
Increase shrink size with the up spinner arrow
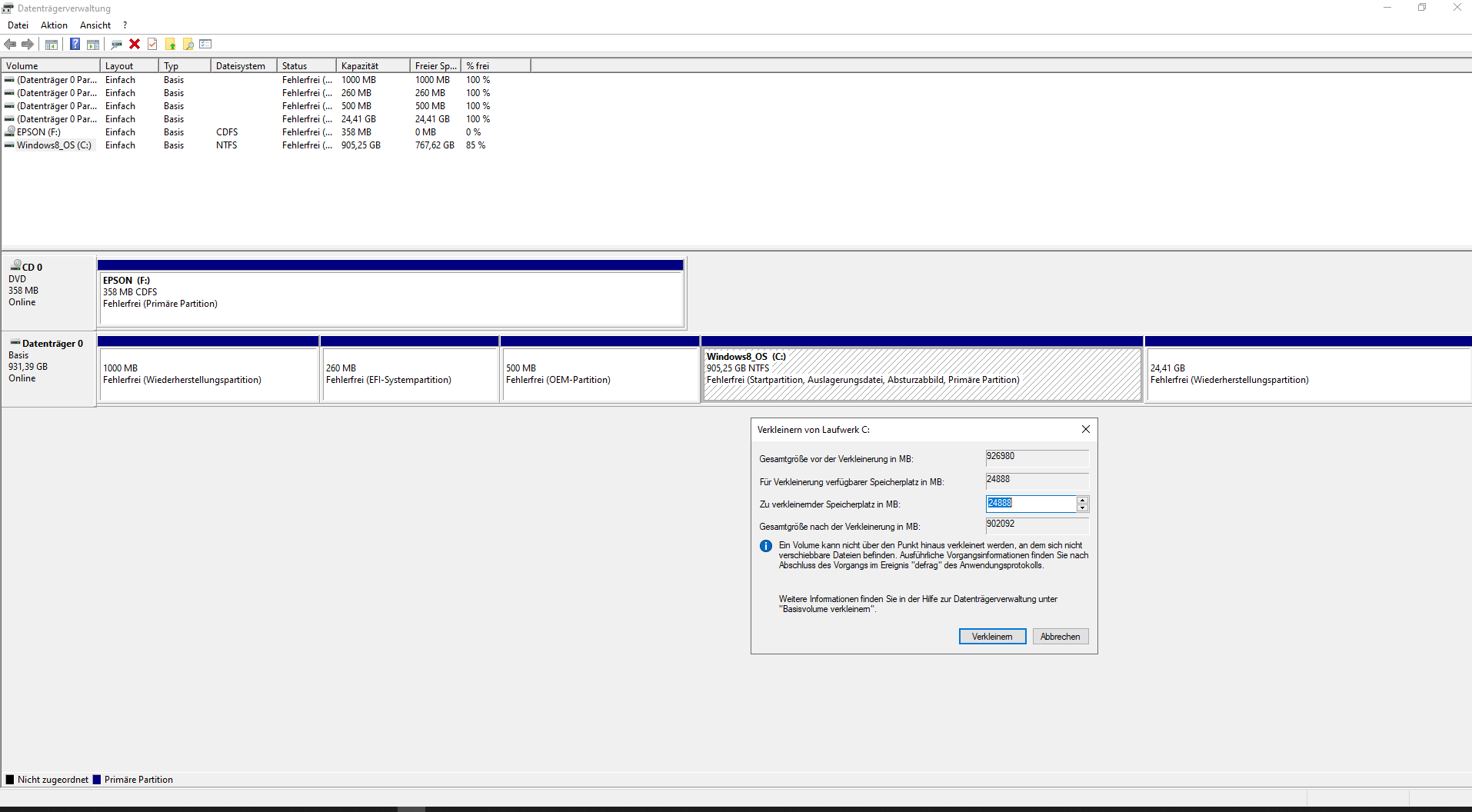point(1082,500)
